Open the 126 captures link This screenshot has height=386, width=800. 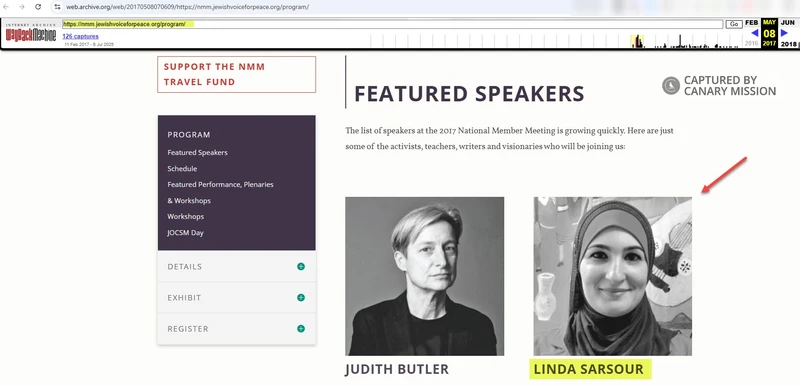tap(80, 36)
